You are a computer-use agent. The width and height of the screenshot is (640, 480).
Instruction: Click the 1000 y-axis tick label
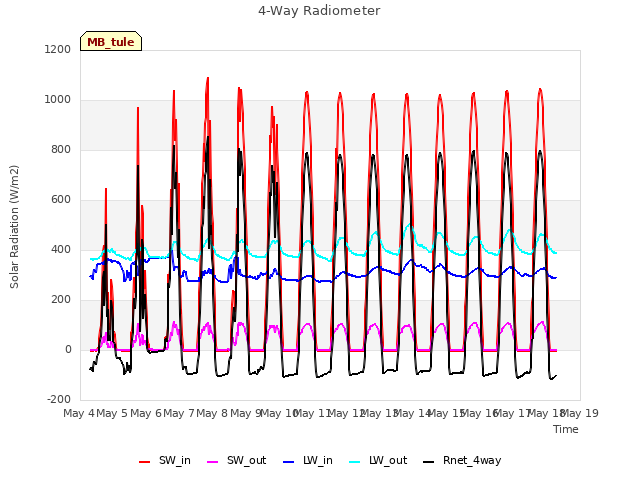[x=58, y=100]
